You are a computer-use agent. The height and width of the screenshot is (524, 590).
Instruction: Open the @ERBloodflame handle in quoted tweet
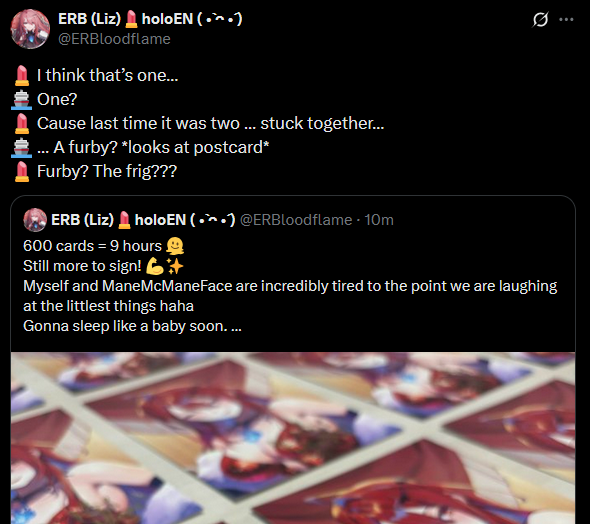pos(296,220)
